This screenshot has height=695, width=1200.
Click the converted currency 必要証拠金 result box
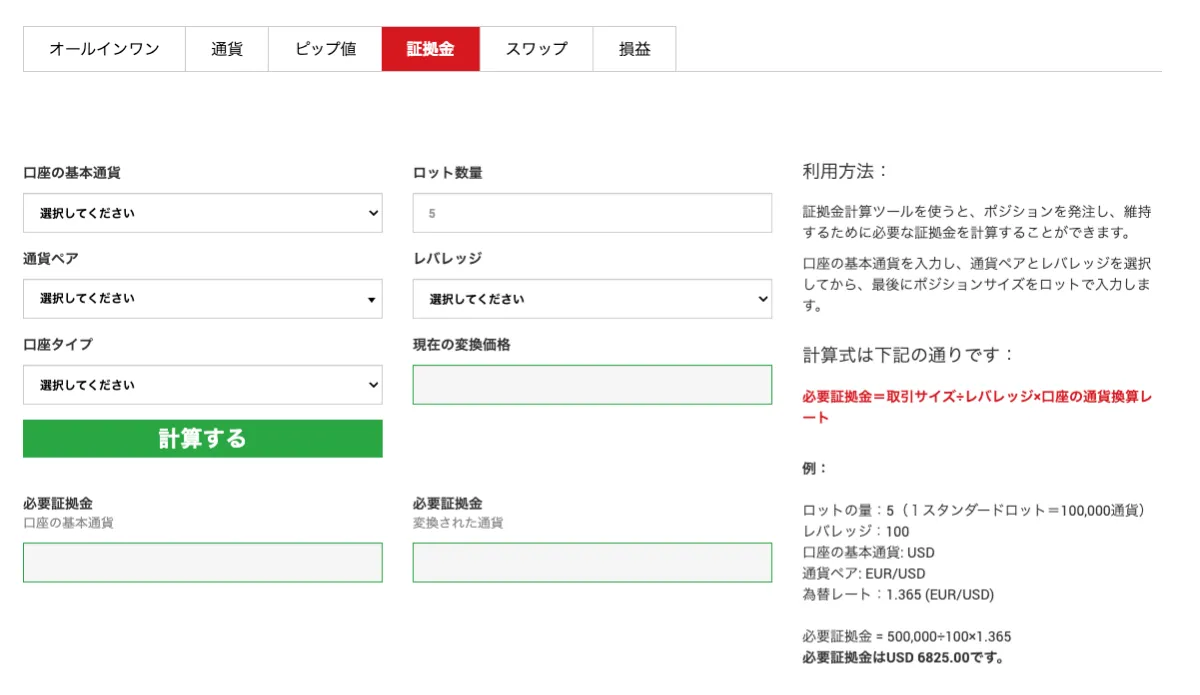(591, 562)
